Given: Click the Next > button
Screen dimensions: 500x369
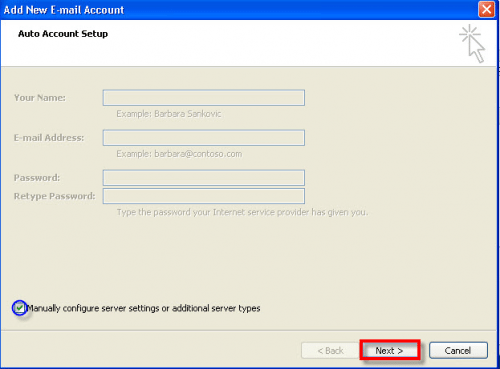Looking at the screenshot, I should click(x=390, y=350).
